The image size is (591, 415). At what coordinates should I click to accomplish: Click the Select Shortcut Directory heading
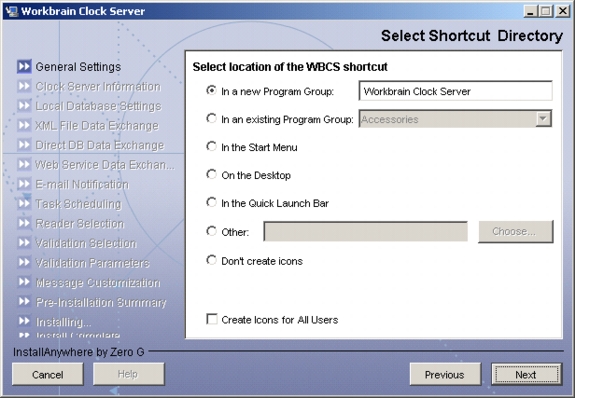point(472,36)
